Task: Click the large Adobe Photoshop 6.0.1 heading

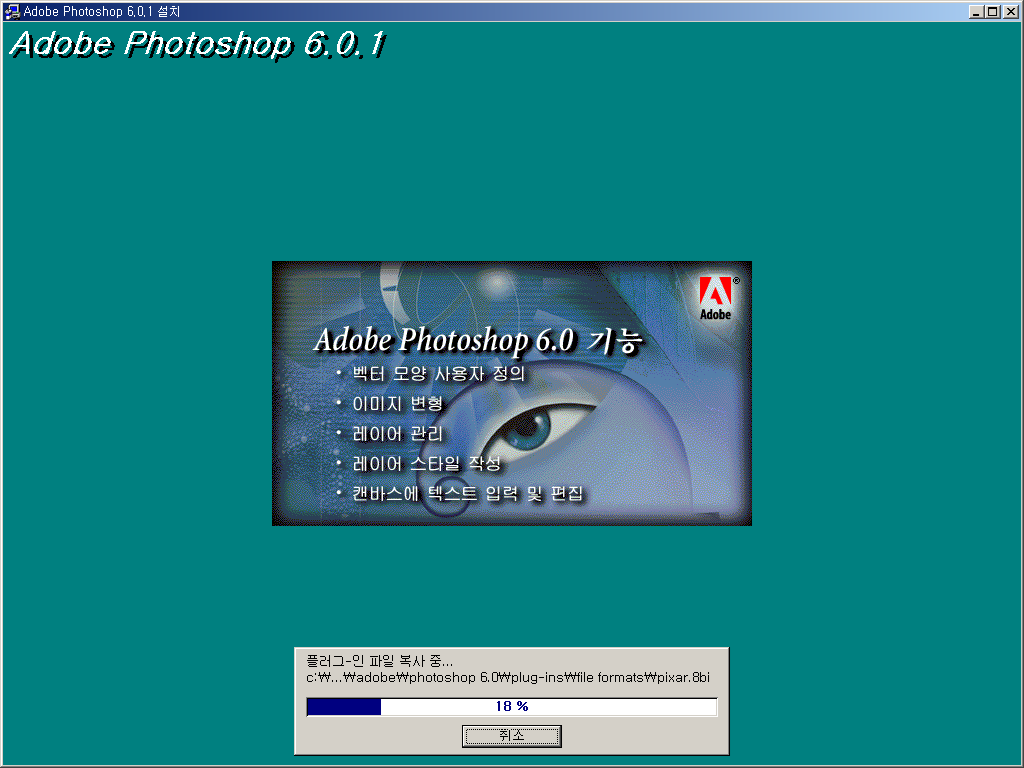Action: [x=198, y=44]
